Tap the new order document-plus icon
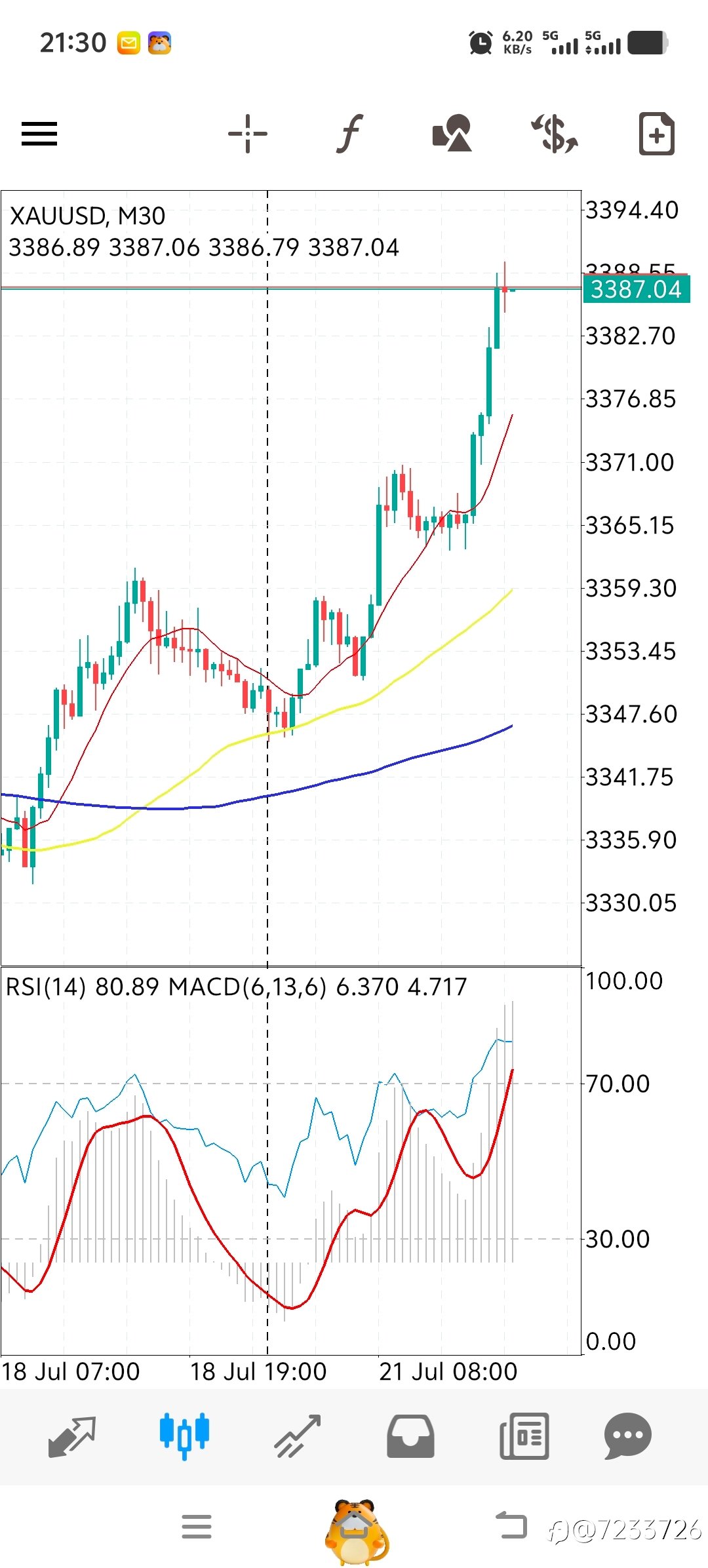The image size is (708, 1568). 656,134
